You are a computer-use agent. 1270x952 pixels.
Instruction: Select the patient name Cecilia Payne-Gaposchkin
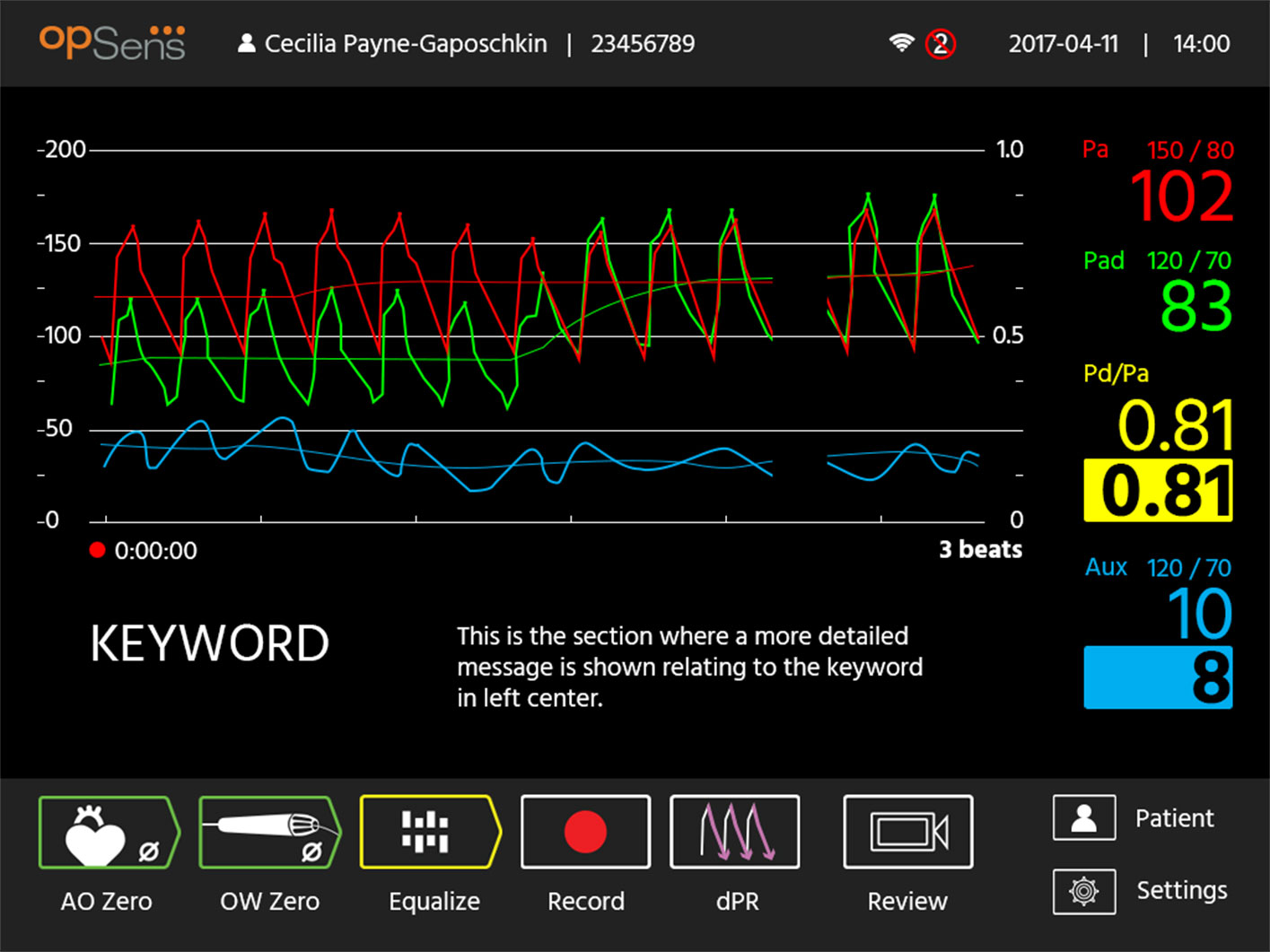point(406,44)
